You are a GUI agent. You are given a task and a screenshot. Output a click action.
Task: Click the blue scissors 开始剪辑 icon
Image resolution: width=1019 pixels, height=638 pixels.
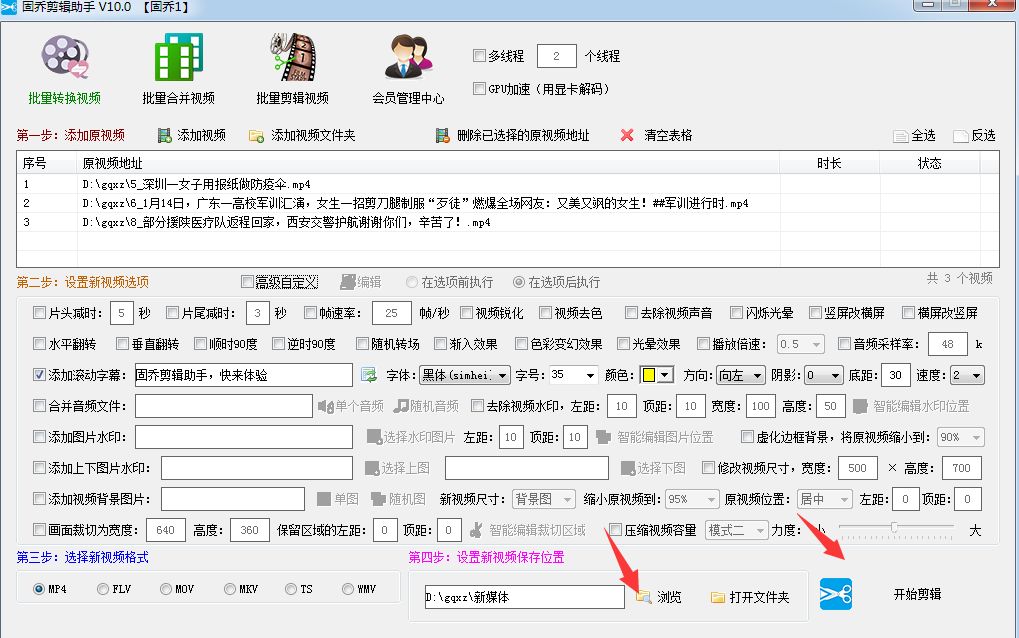click(x=836, y=594)
